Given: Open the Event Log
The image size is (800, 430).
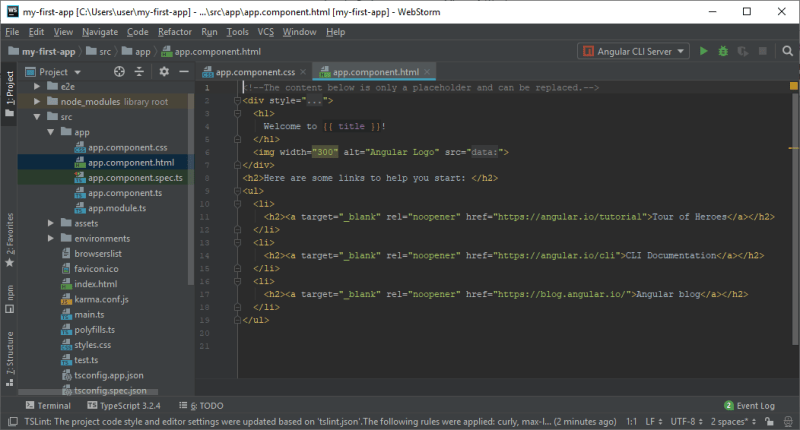Looking at the screenshot, I should 749,406.
